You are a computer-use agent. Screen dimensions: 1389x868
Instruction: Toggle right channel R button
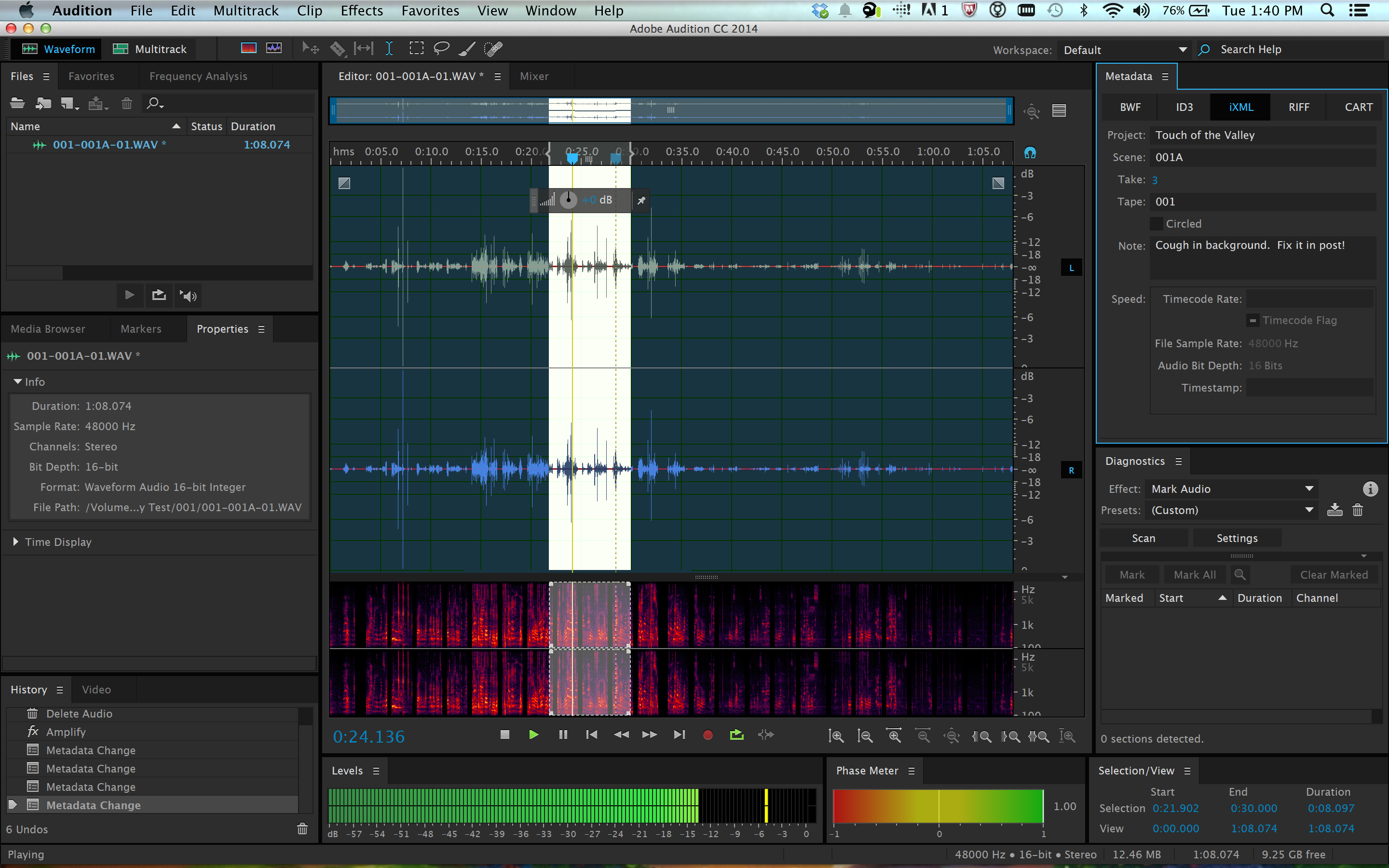1071,470
